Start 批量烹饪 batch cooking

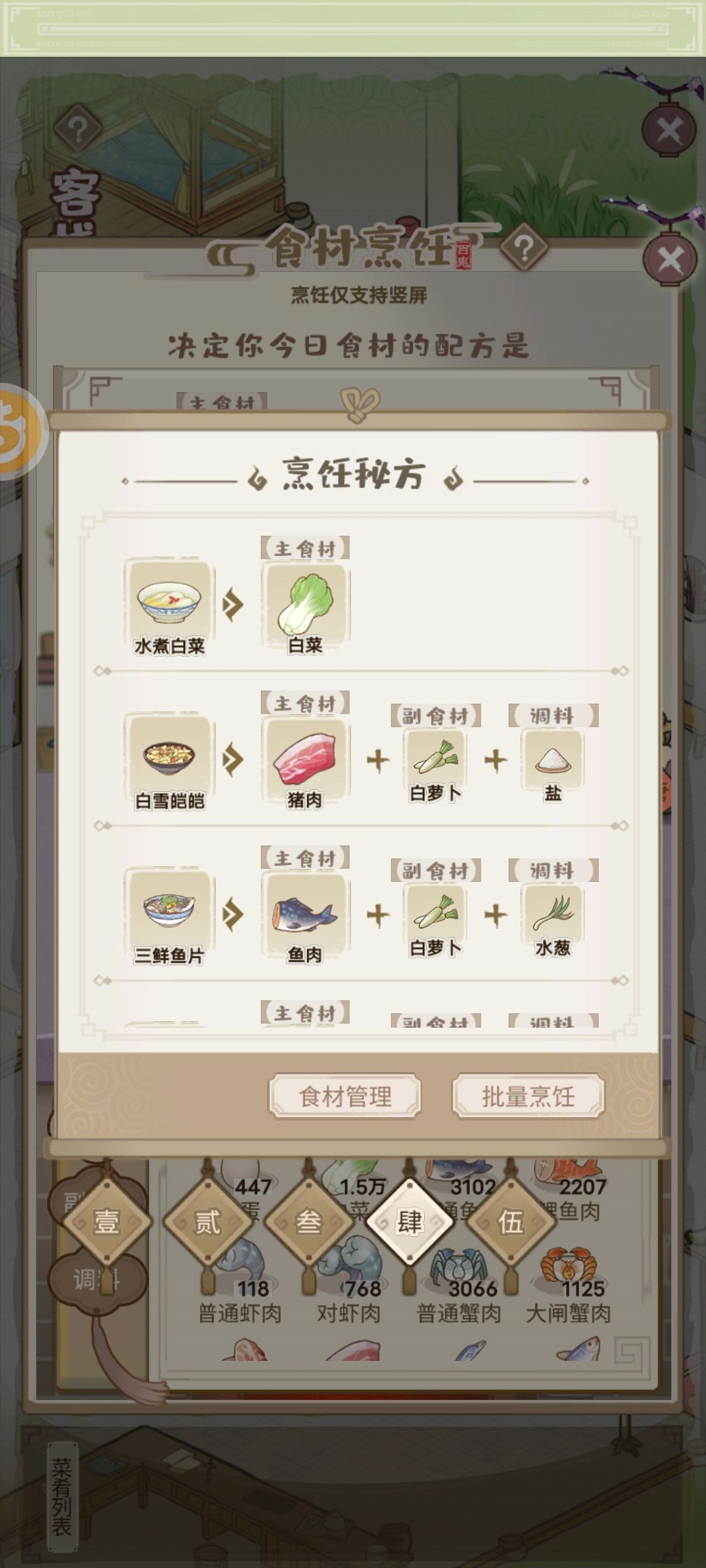tap(528, 1096)
